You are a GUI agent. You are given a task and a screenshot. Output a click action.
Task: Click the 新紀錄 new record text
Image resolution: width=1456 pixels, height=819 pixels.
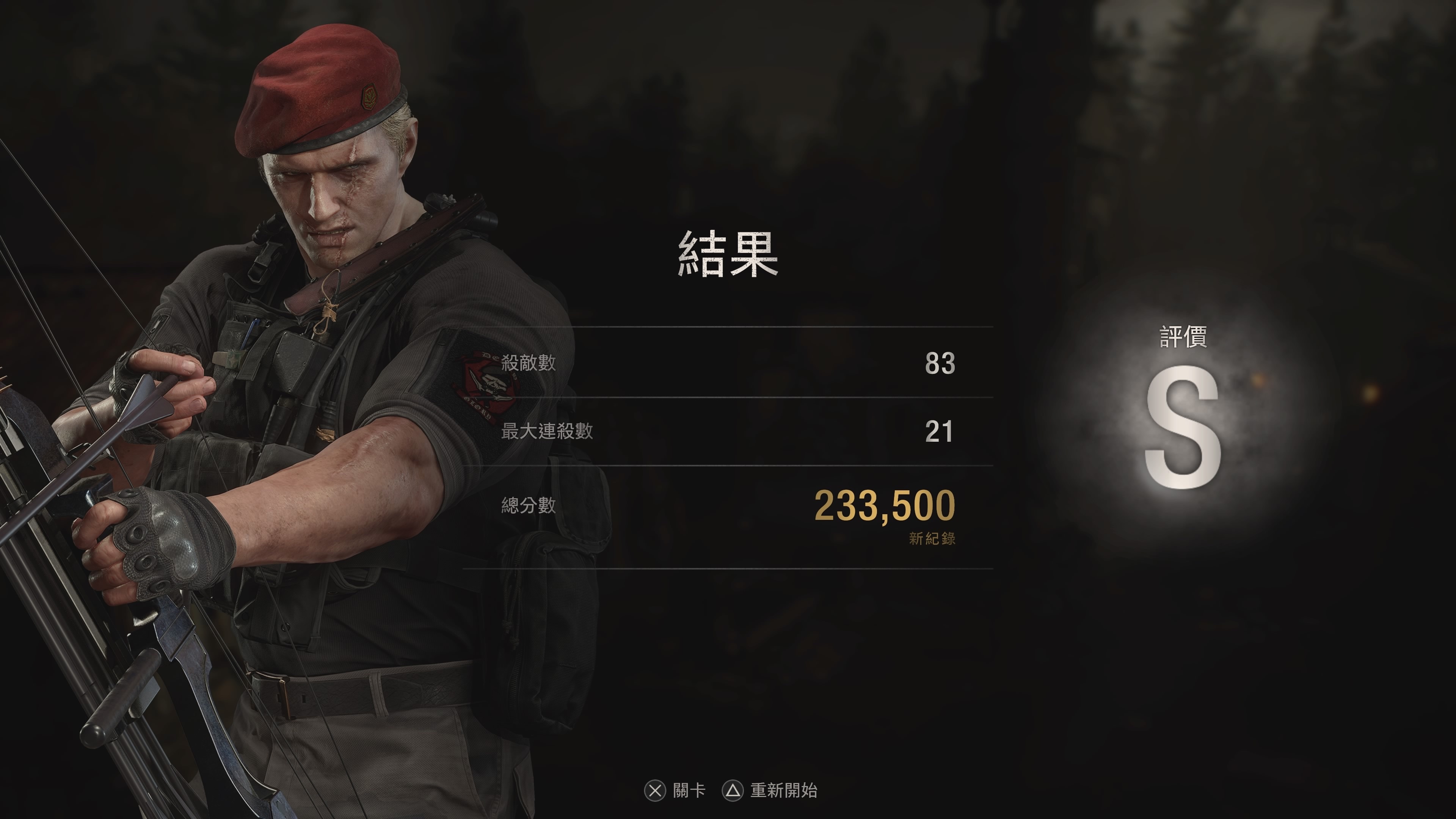932,538
